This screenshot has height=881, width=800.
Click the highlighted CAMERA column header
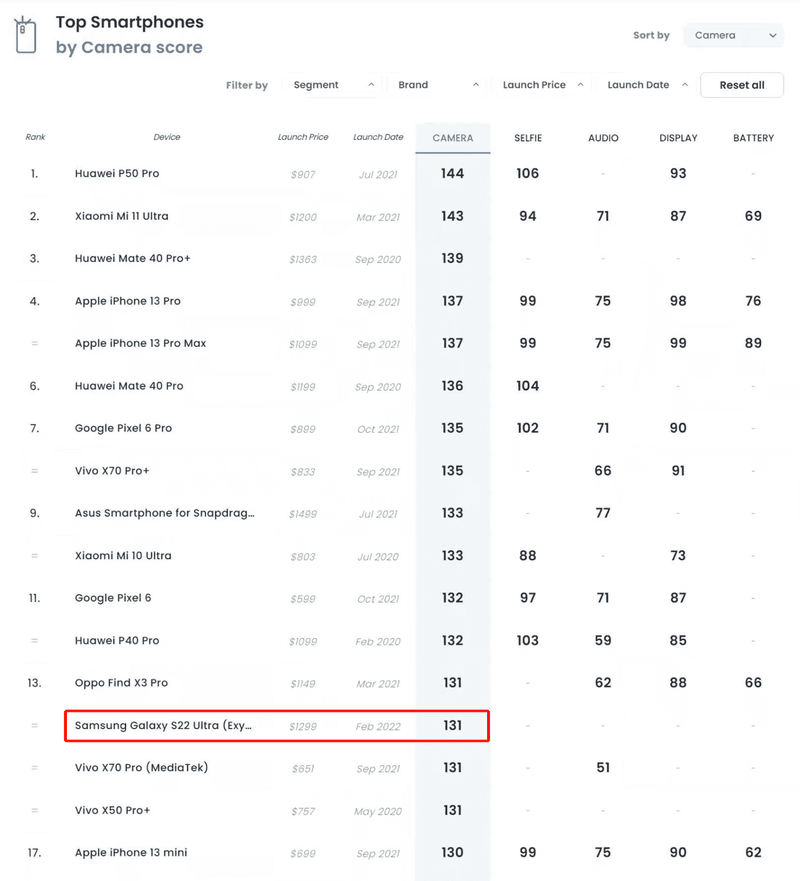point(452,138)
